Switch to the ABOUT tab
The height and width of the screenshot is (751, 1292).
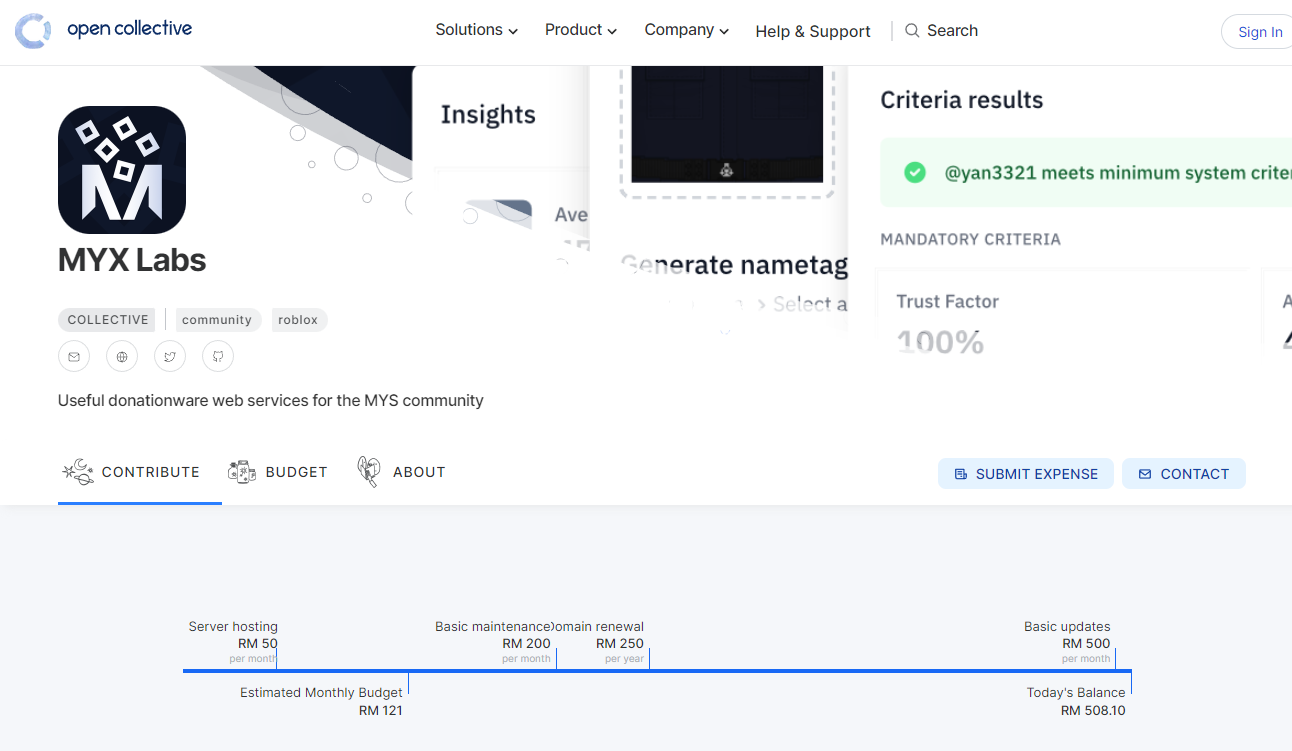(x=401, y=472)
